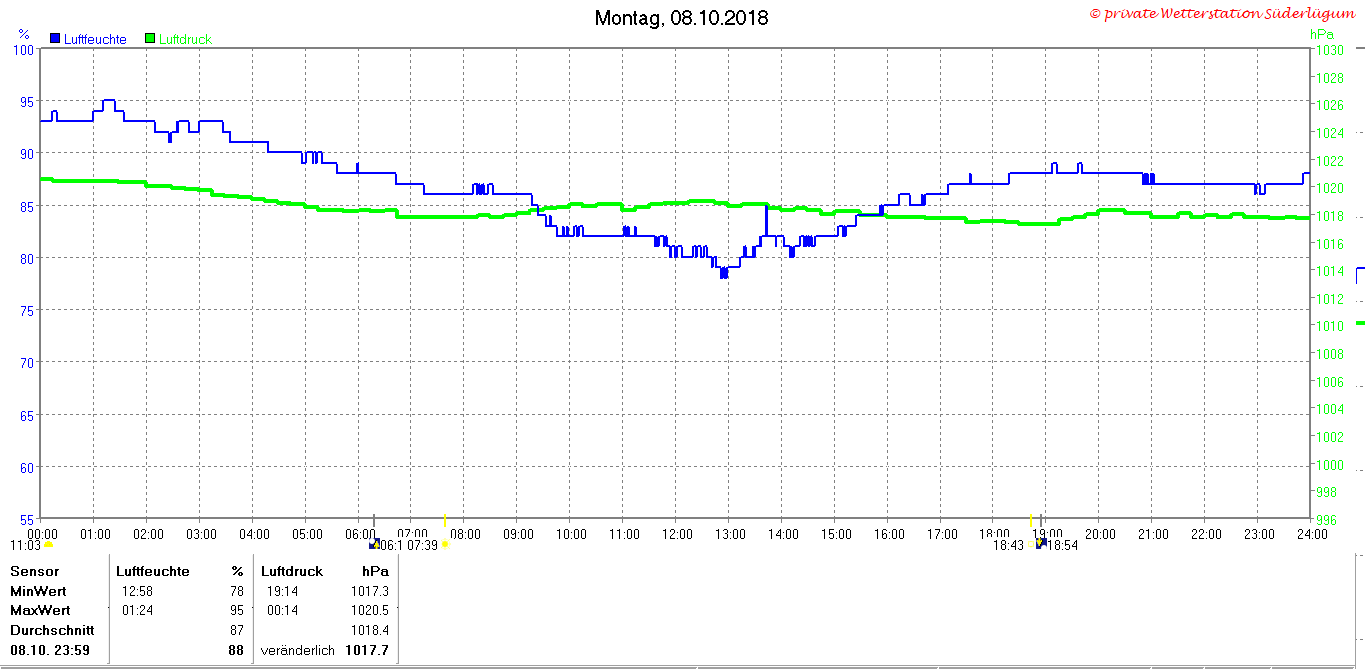Select the MaxWert row label
1366x669 pixels.
click(38, 610)
